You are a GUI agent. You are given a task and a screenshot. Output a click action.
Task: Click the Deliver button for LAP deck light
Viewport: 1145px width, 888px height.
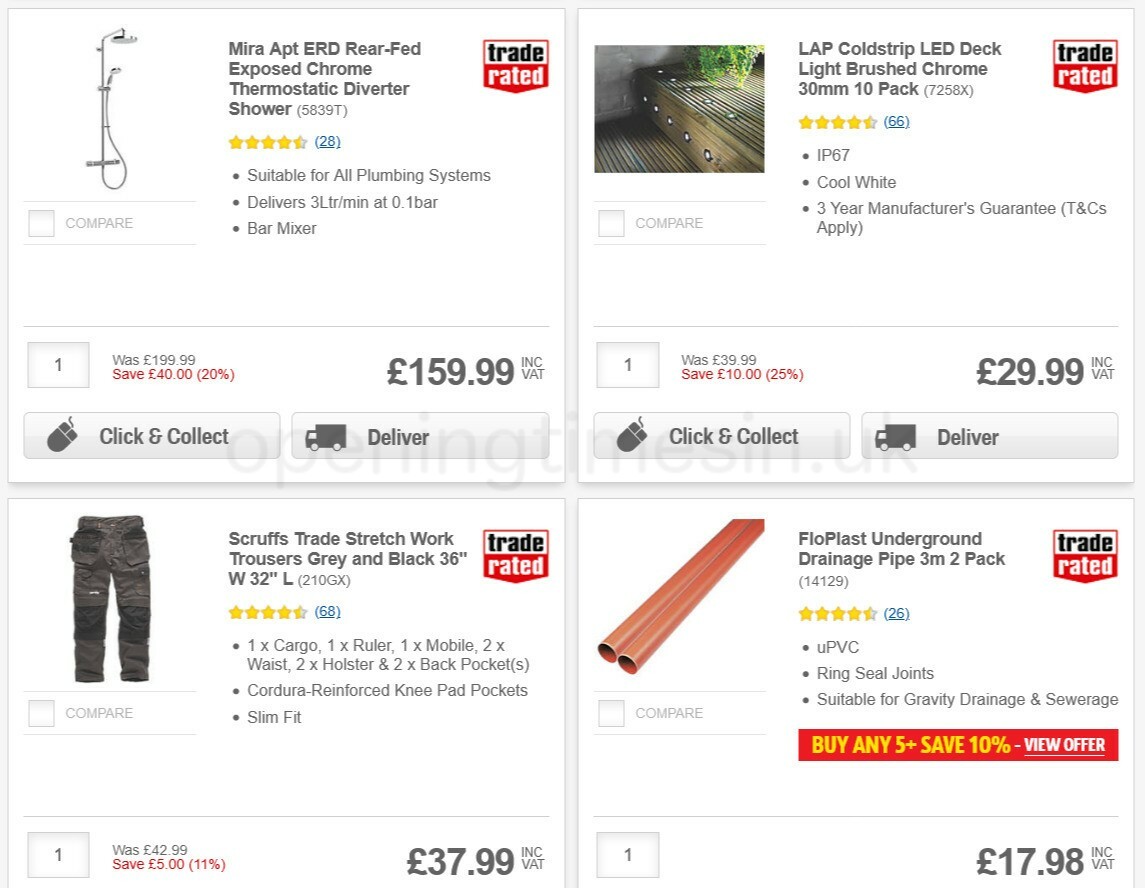(988, 436)
